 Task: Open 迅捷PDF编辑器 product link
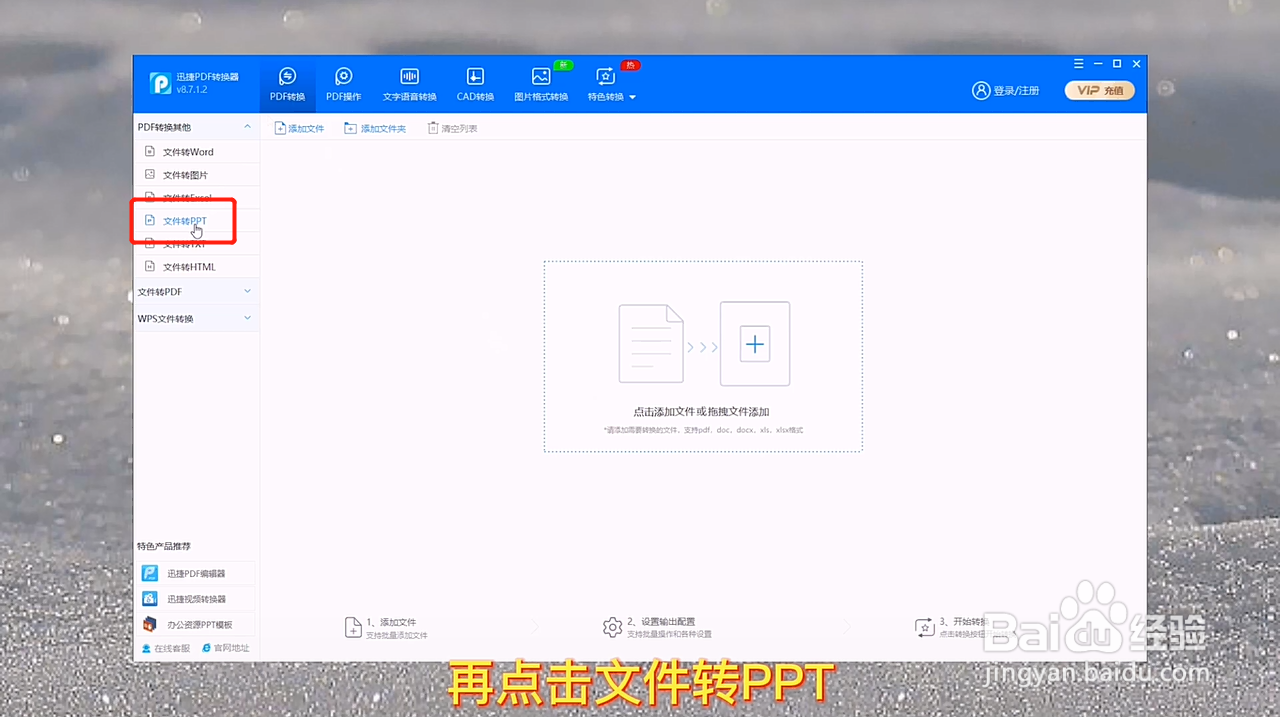click(x=195, y=573)
